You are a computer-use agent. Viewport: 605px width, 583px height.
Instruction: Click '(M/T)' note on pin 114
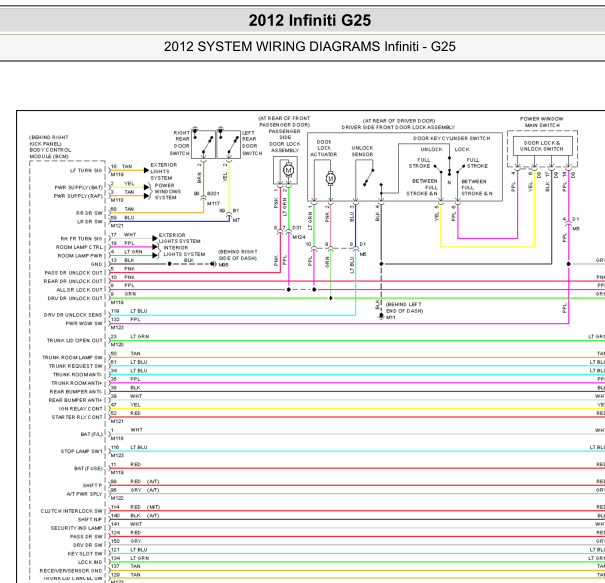154,507
